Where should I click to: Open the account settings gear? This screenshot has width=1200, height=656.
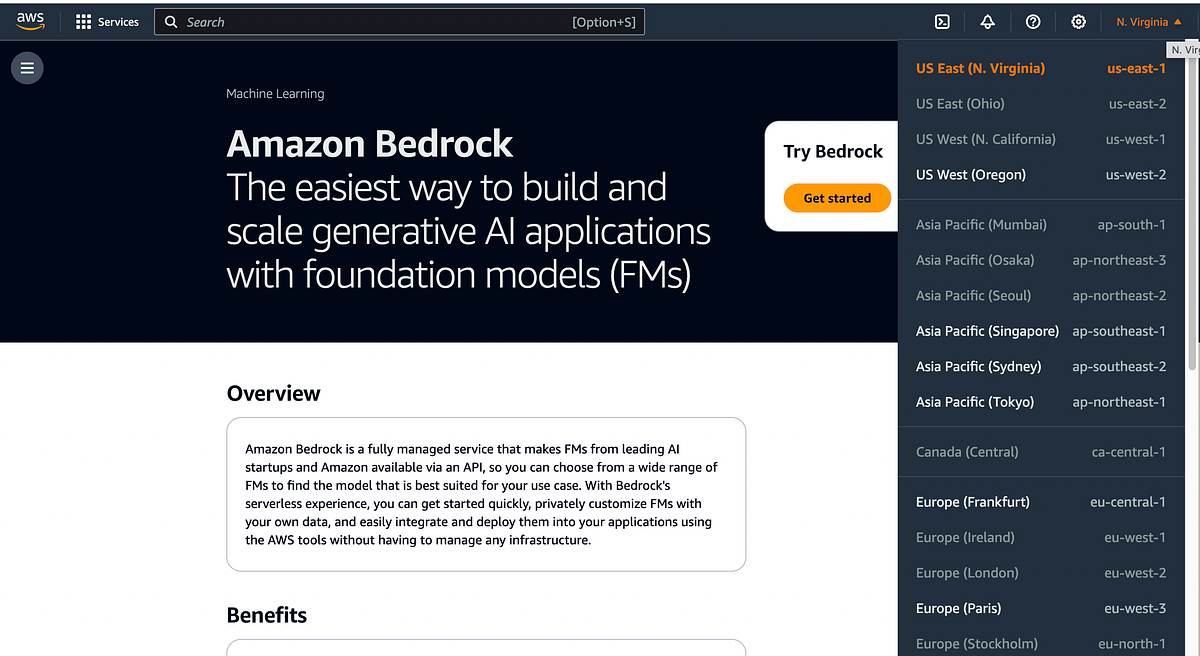pyautogui.click(x=1078, y=21)
